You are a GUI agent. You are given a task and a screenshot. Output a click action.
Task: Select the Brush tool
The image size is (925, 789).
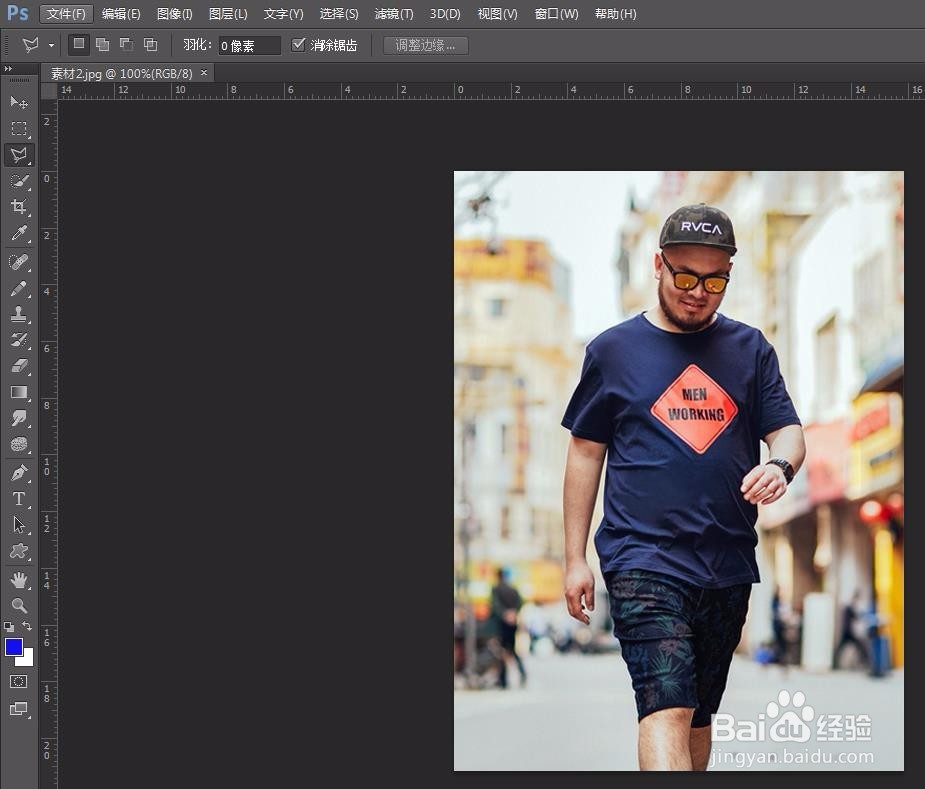(19, 288)
